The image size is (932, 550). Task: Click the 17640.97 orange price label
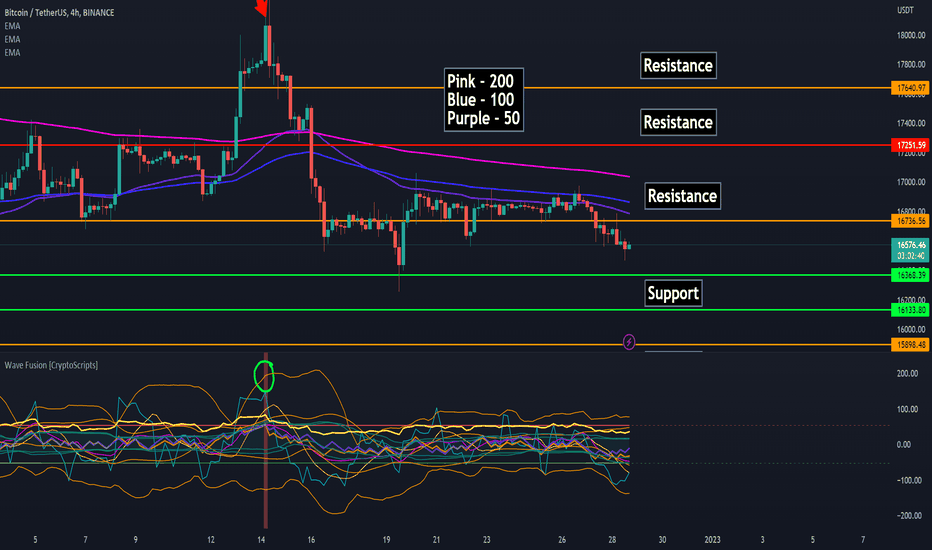point(910,88)
